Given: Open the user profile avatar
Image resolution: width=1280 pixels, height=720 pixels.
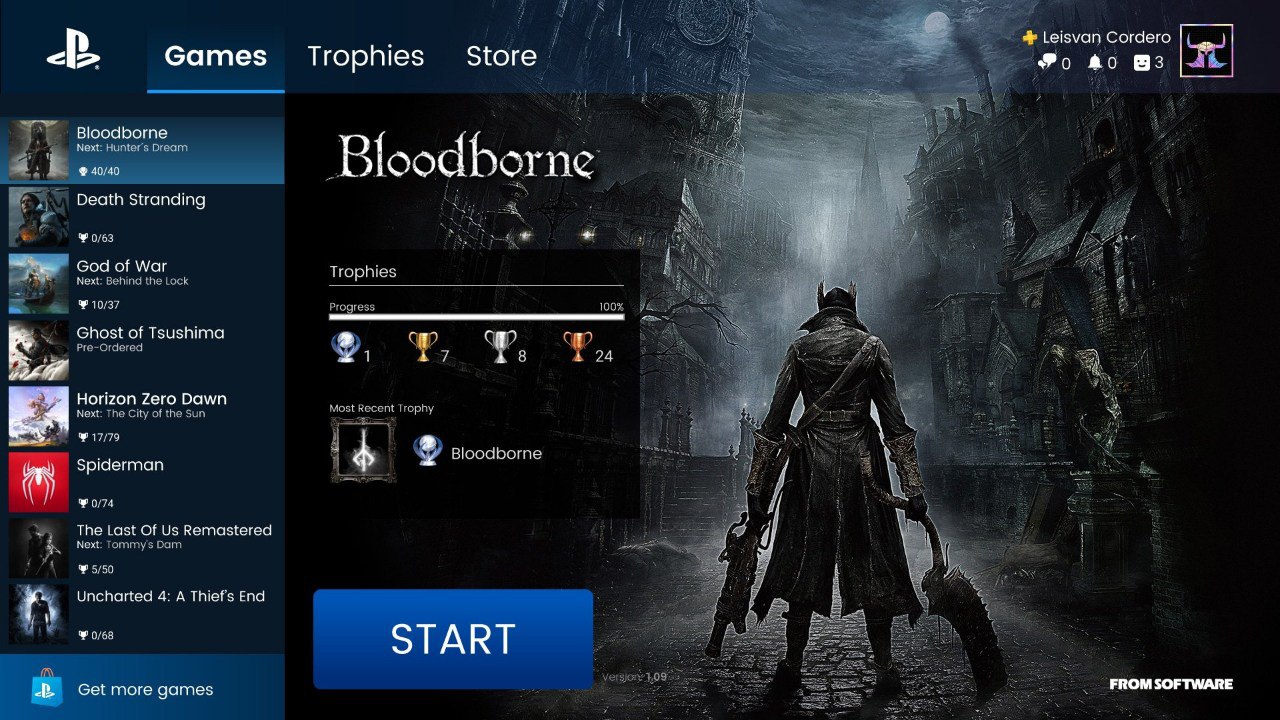Looking at the screenshot, I should pos(1206,51).
